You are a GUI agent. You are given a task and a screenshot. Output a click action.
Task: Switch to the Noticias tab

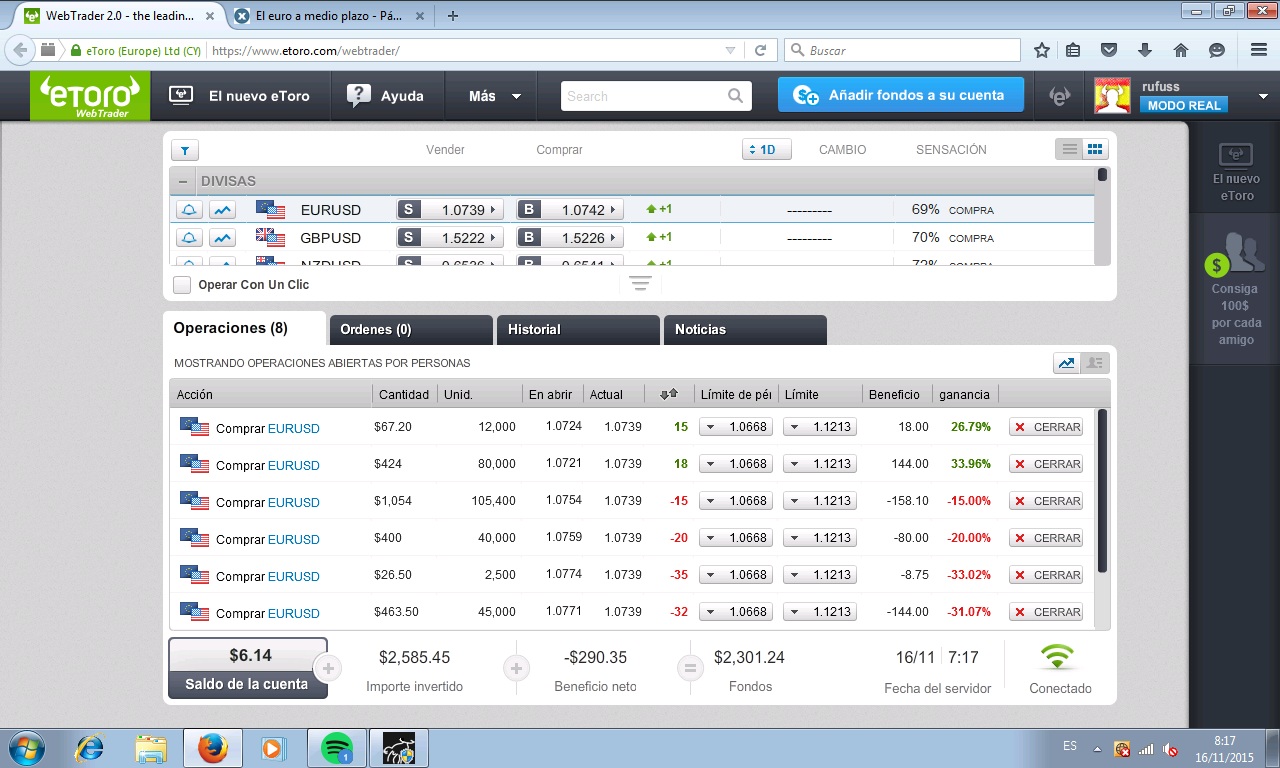(x=745, y=330)
